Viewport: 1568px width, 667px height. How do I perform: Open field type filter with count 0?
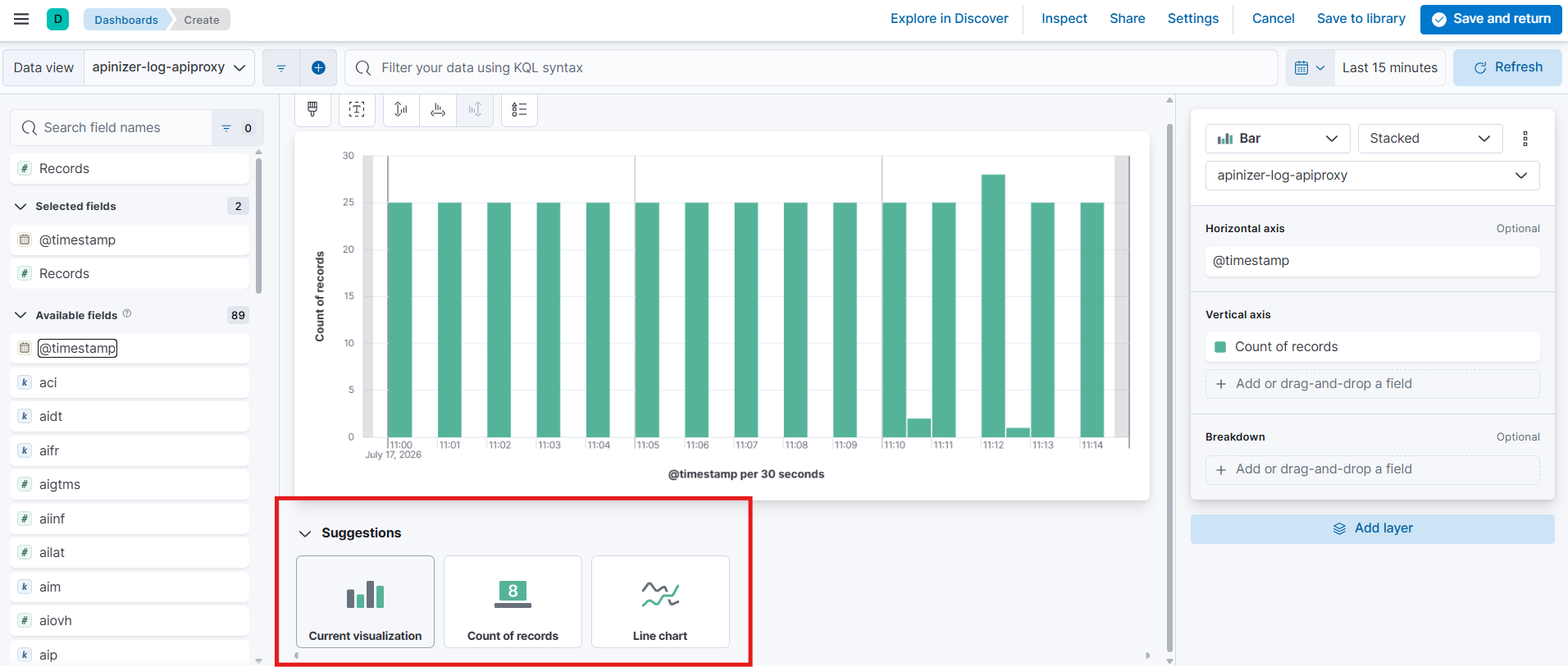pyautogui.click(x=237, y=128)
